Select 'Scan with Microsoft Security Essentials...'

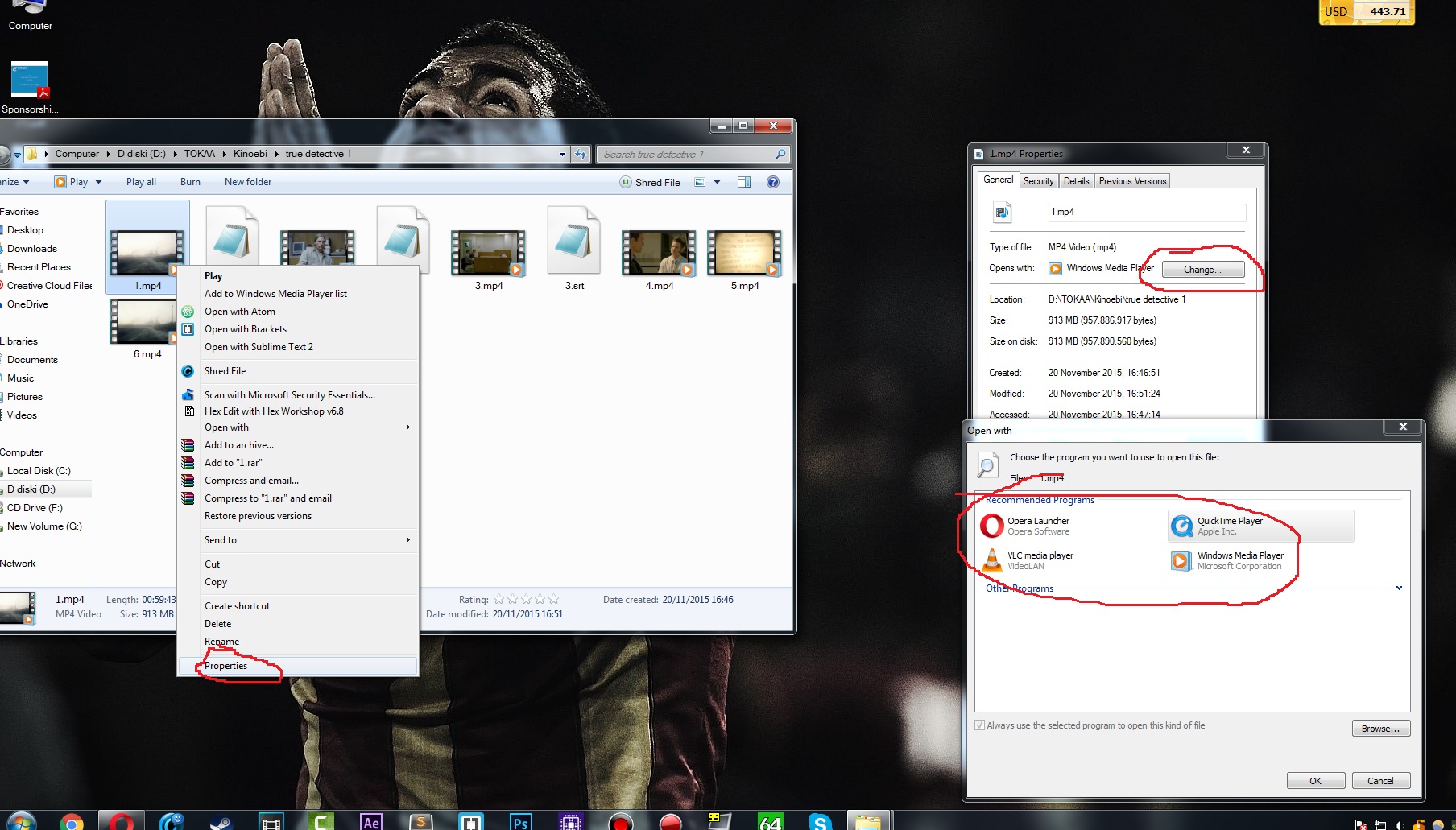tap(298, 395)
